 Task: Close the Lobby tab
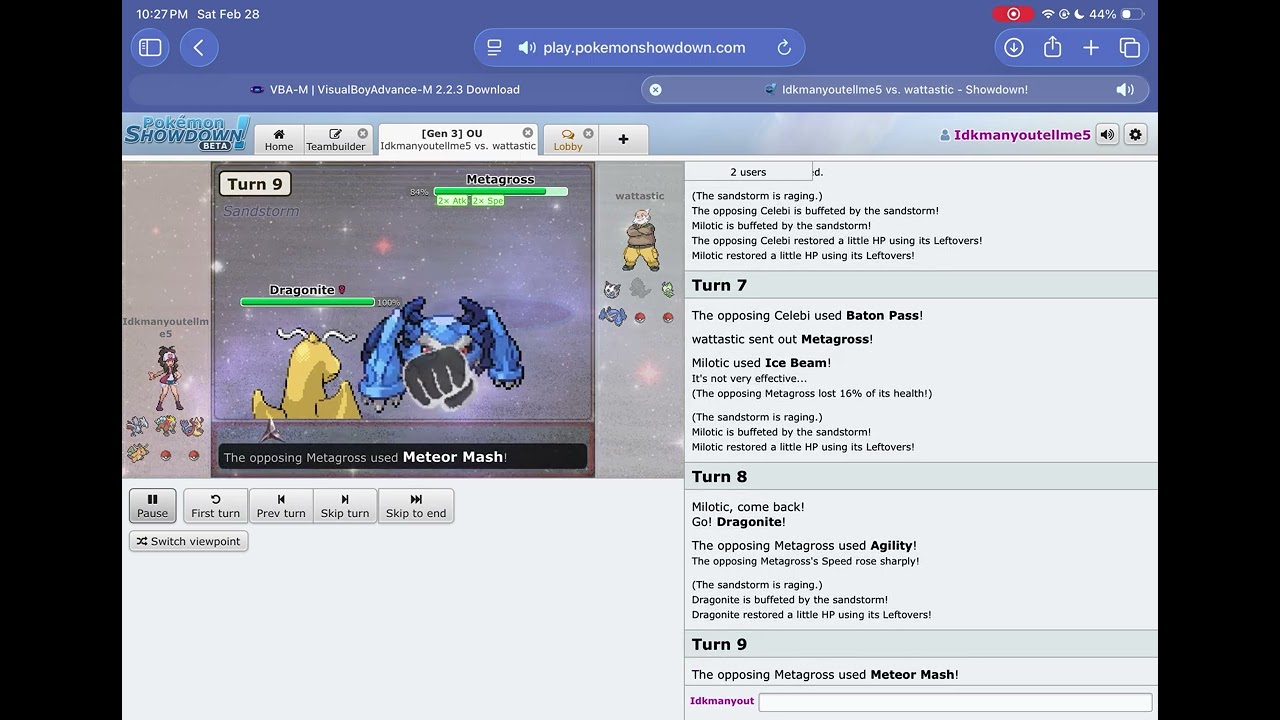click(x=588, y=133)
